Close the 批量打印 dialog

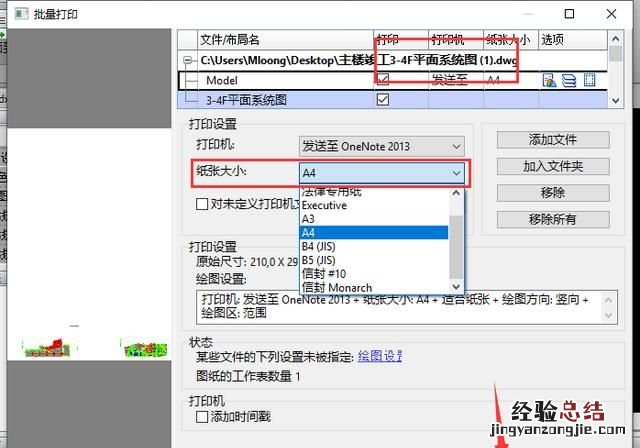pos(611,14)
